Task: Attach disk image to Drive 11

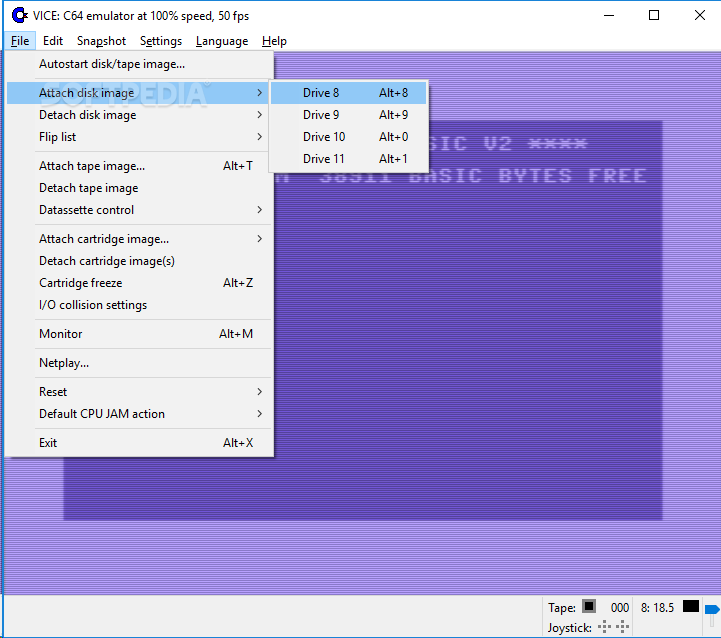Action: tap(349, 159)
